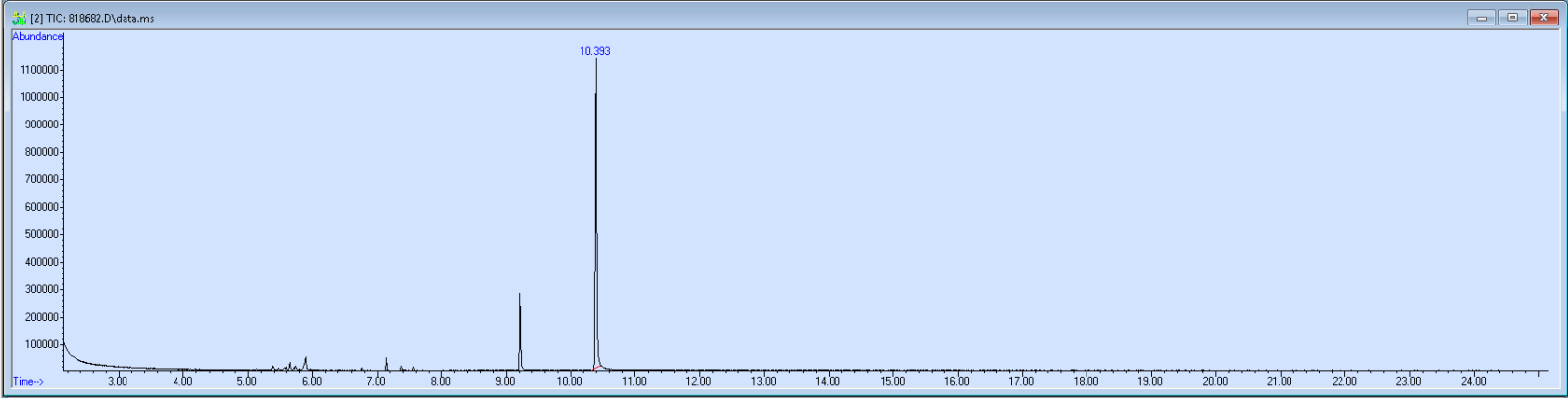Click the 500000 abundance tick label

(42, 234)
